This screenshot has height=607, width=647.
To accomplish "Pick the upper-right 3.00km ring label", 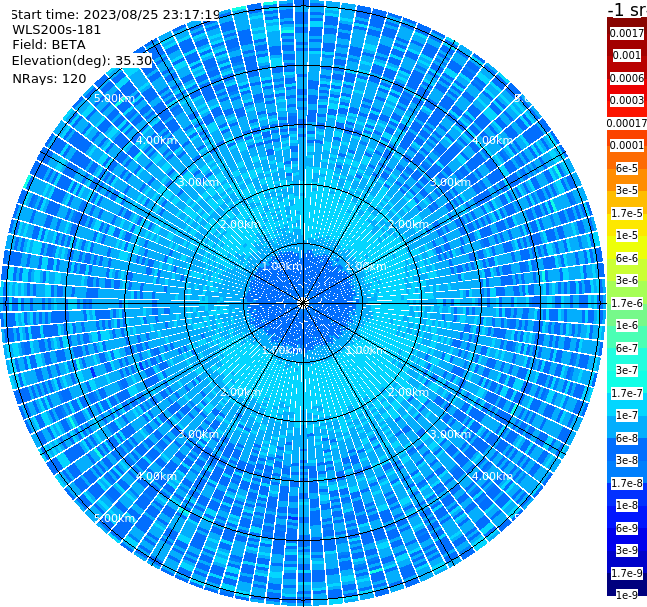I will click(450, 182).
